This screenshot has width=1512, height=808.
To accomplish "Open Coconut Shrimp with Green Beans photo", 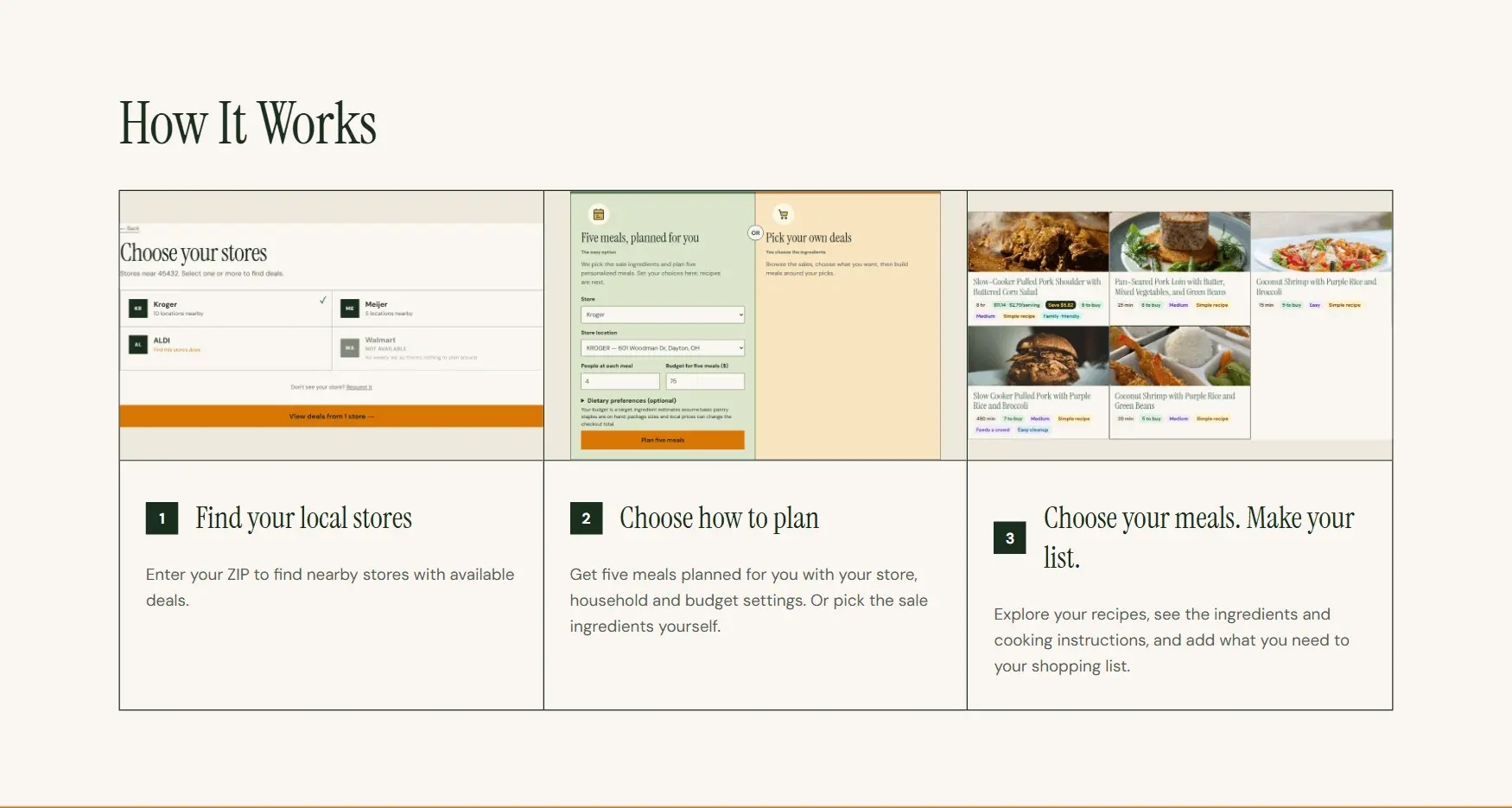I will [x=1180, y=356].
